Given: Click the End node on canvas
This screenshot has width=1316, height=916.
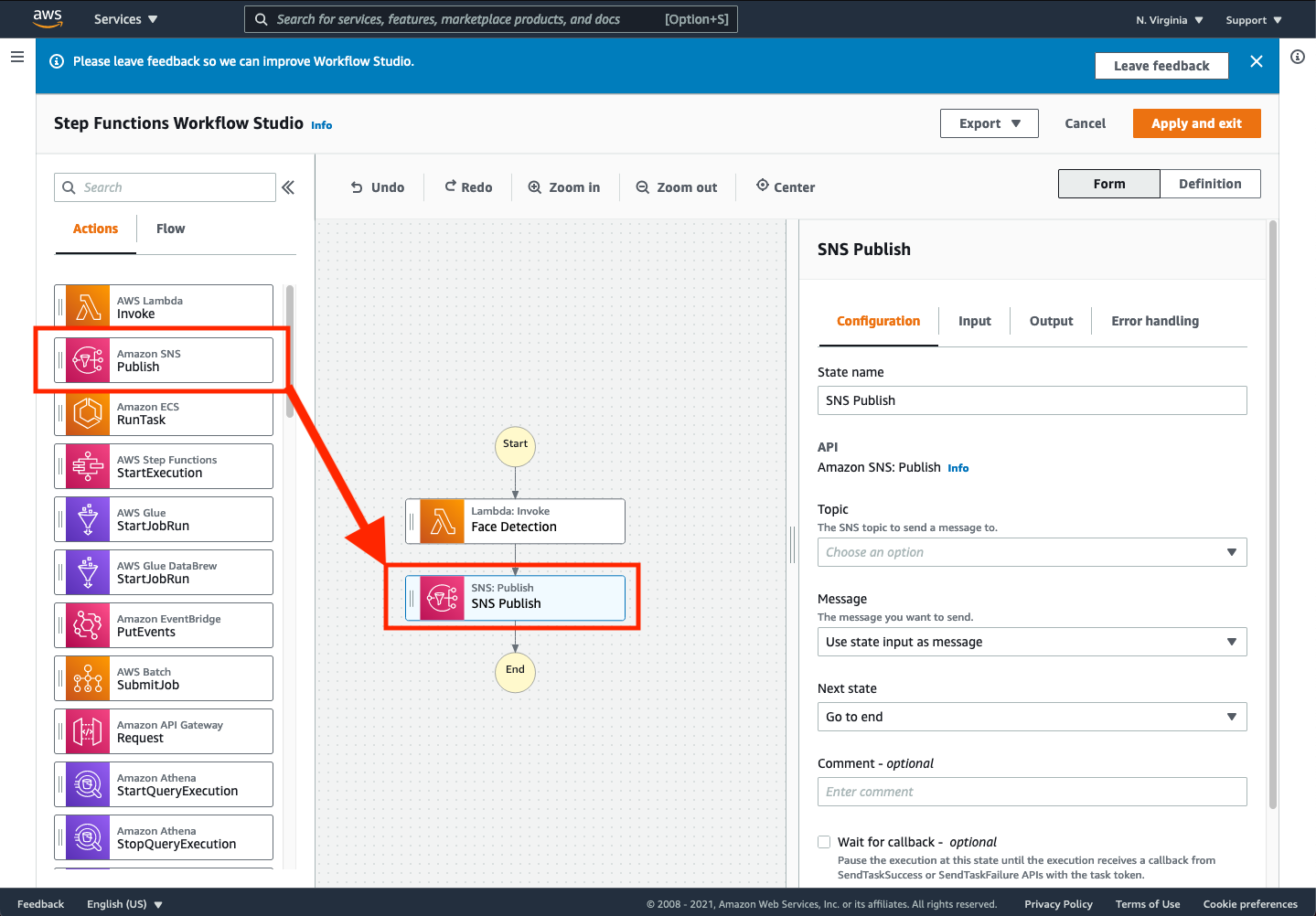Looking at the screenshot, I should pyautogui.click(x=515, y=672).
